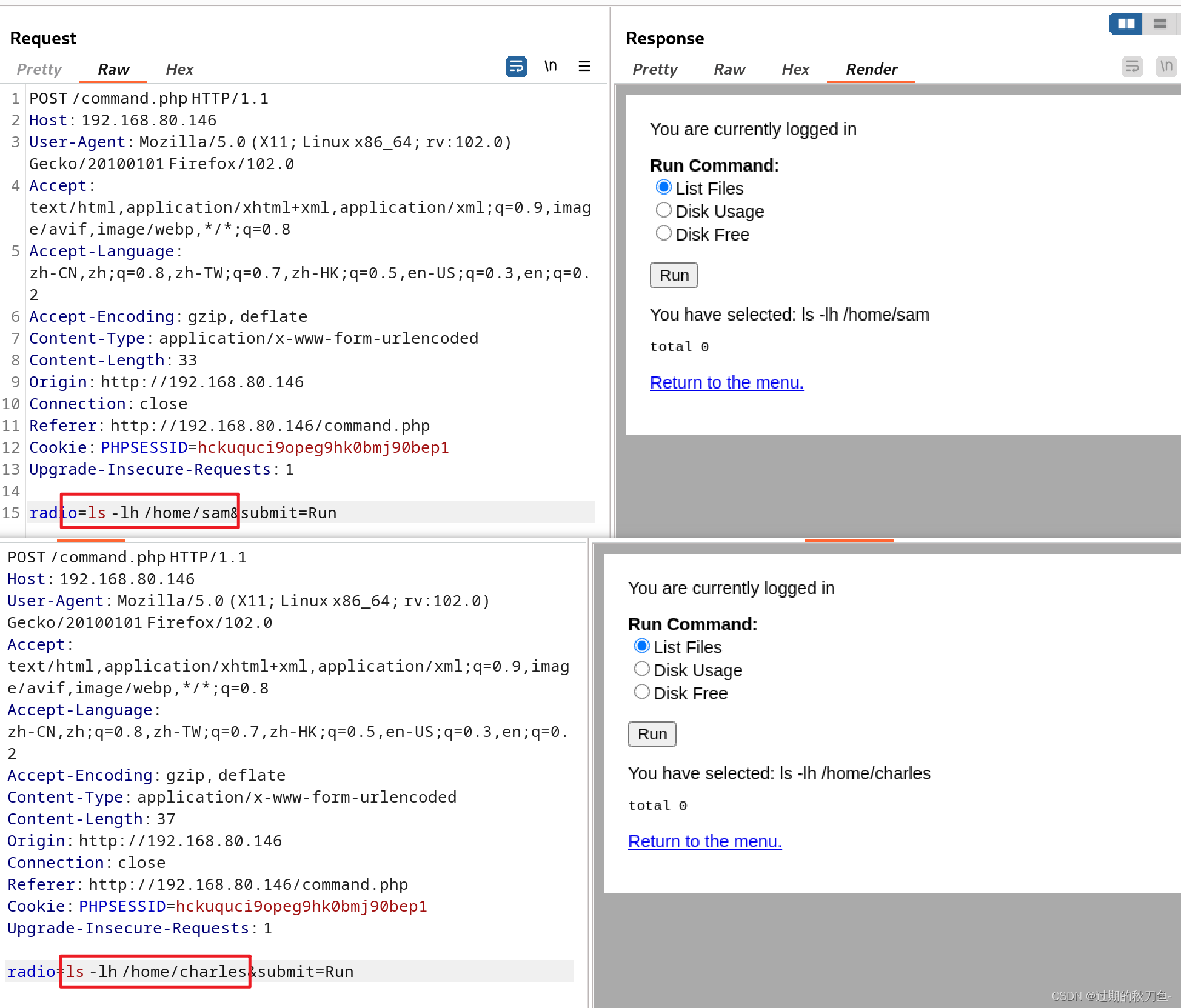
Task: Click the Run button in lower response
Action: pos(652,734)
